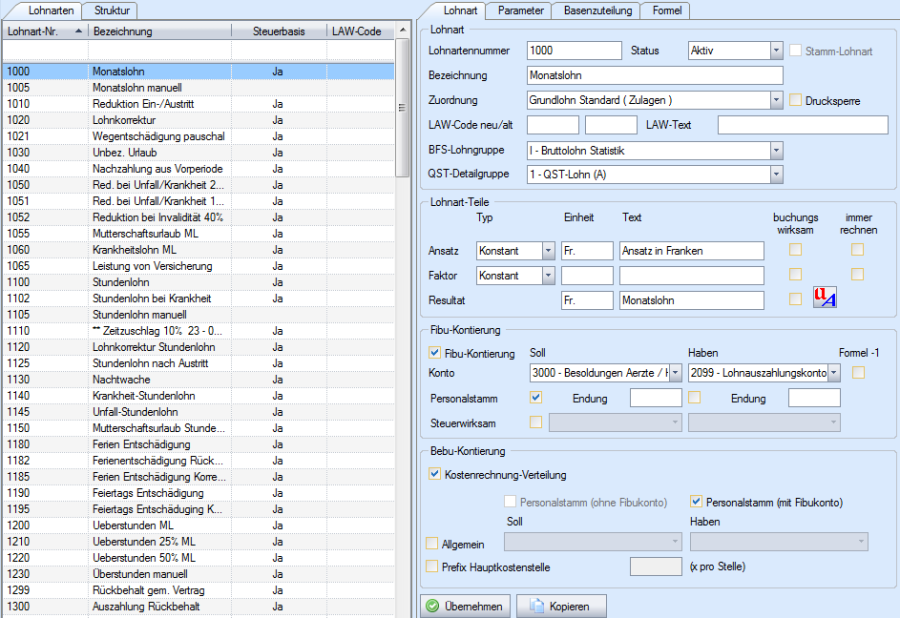Enable the Steuerwirksam checkbox
Viewport: 900px width, 618px height.
pos(536,422)
